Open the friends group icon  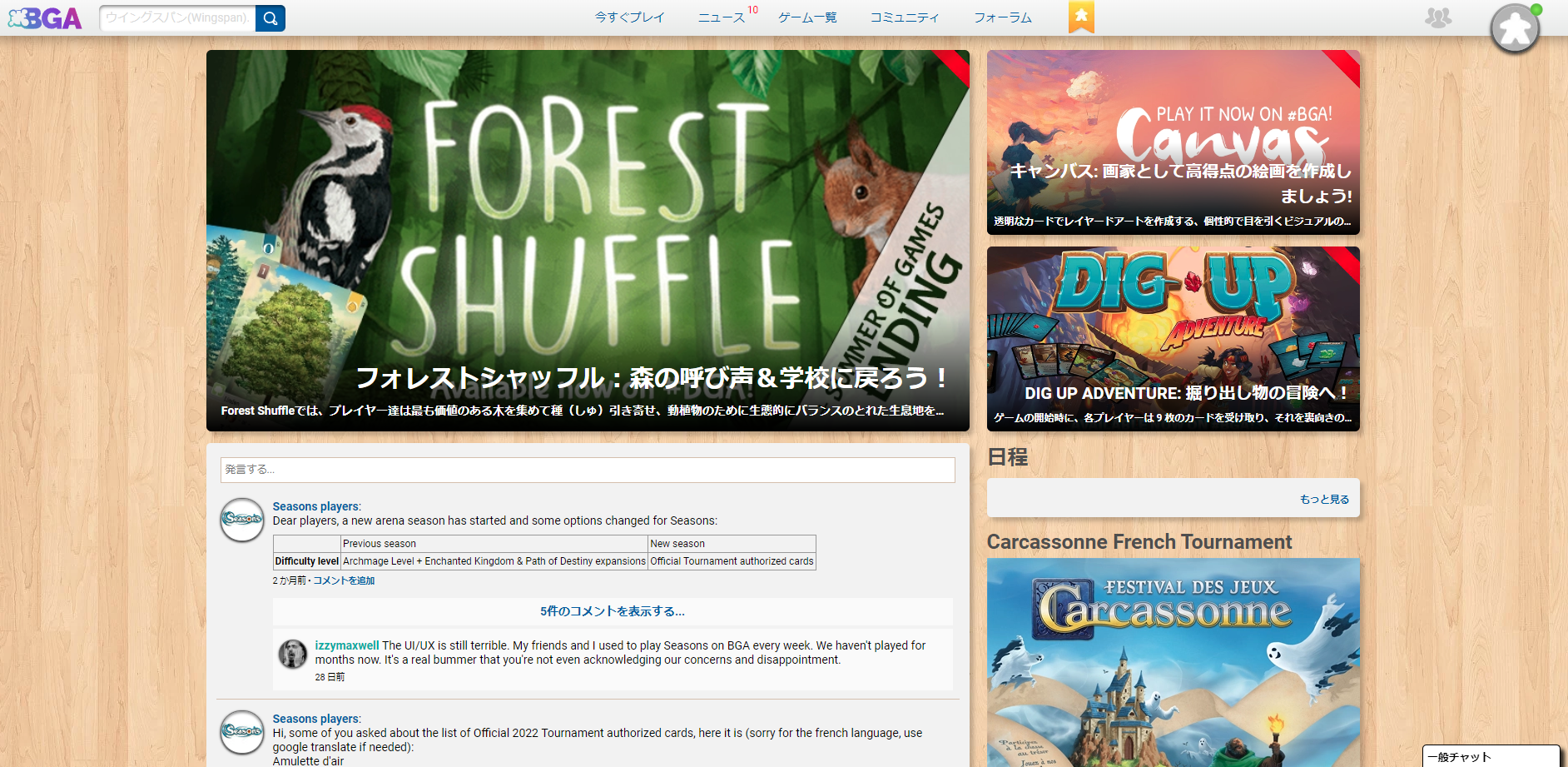click(1438, 17)
